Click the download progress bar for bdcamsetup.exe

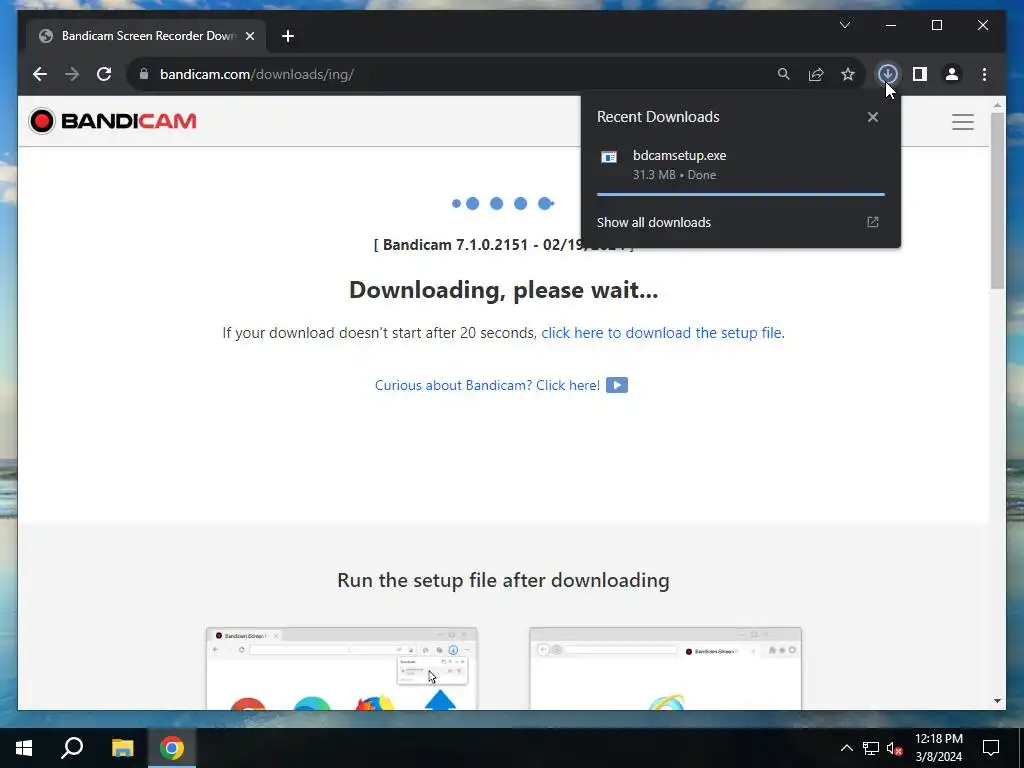coord(741,195)
